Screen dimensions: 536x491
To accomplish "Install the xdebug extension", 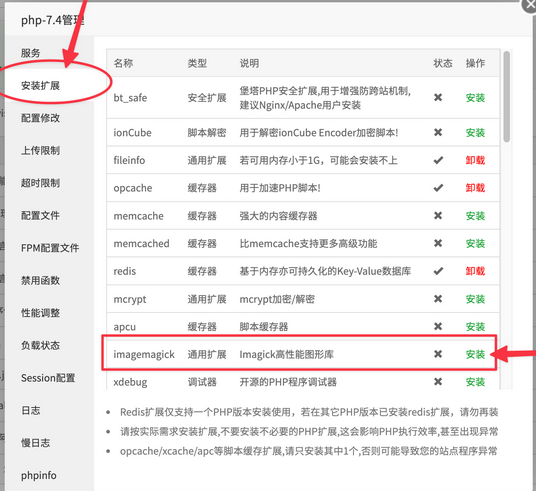I will pyautogui.click(x=475, y=382).
